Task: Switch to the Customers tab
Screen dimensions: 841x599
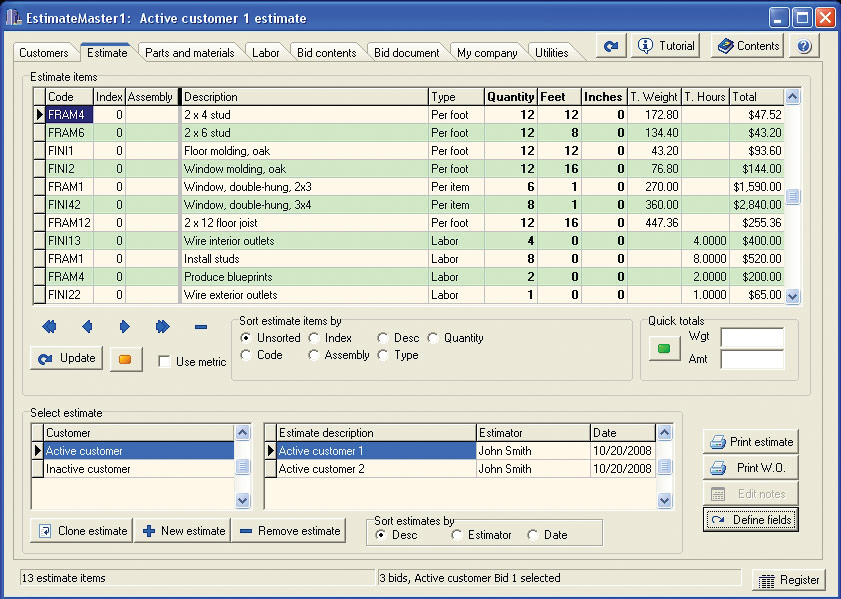Action: (x=44, y=53)
